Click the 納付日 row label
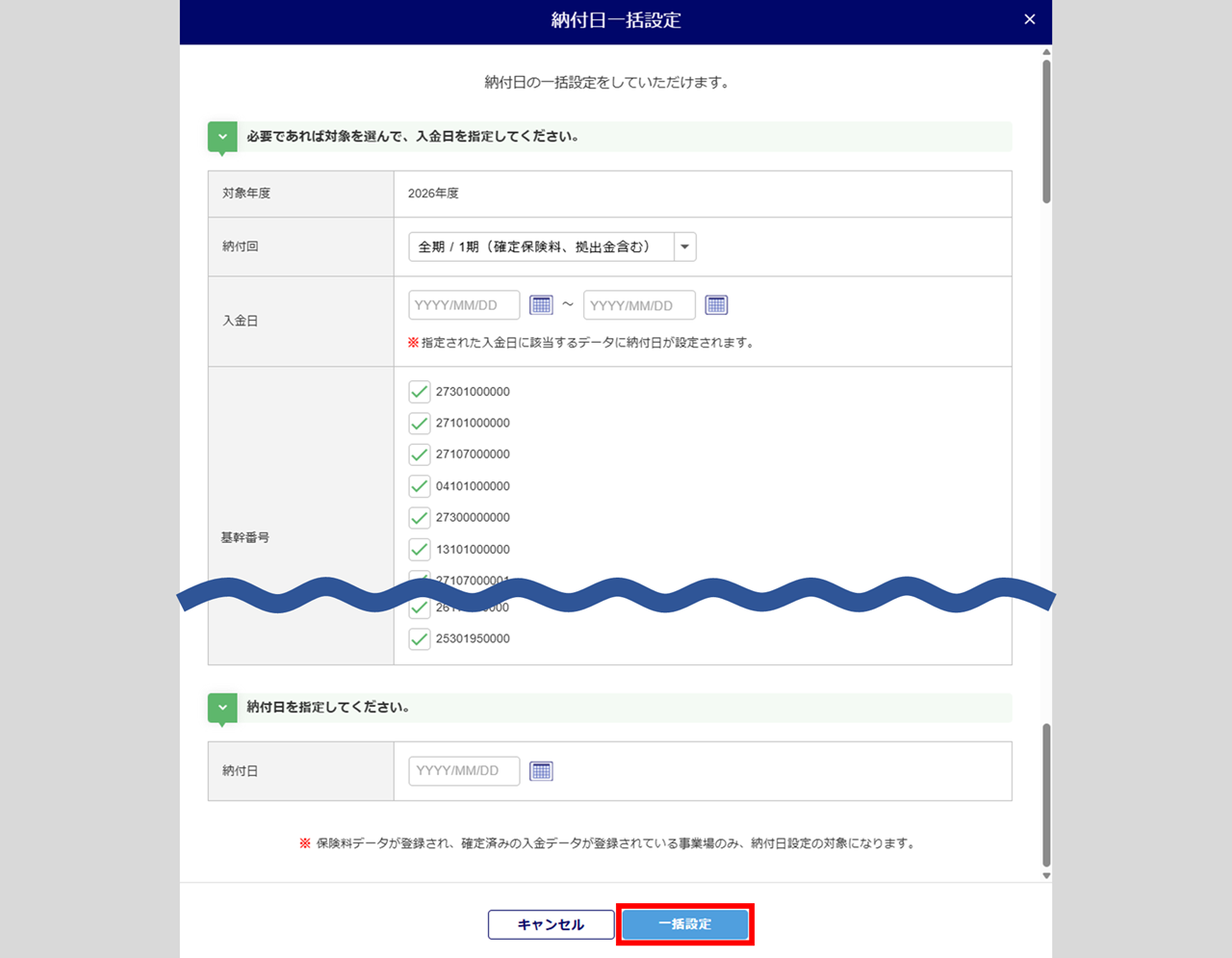Screen dimensions: 1232x958 (241, 771)
